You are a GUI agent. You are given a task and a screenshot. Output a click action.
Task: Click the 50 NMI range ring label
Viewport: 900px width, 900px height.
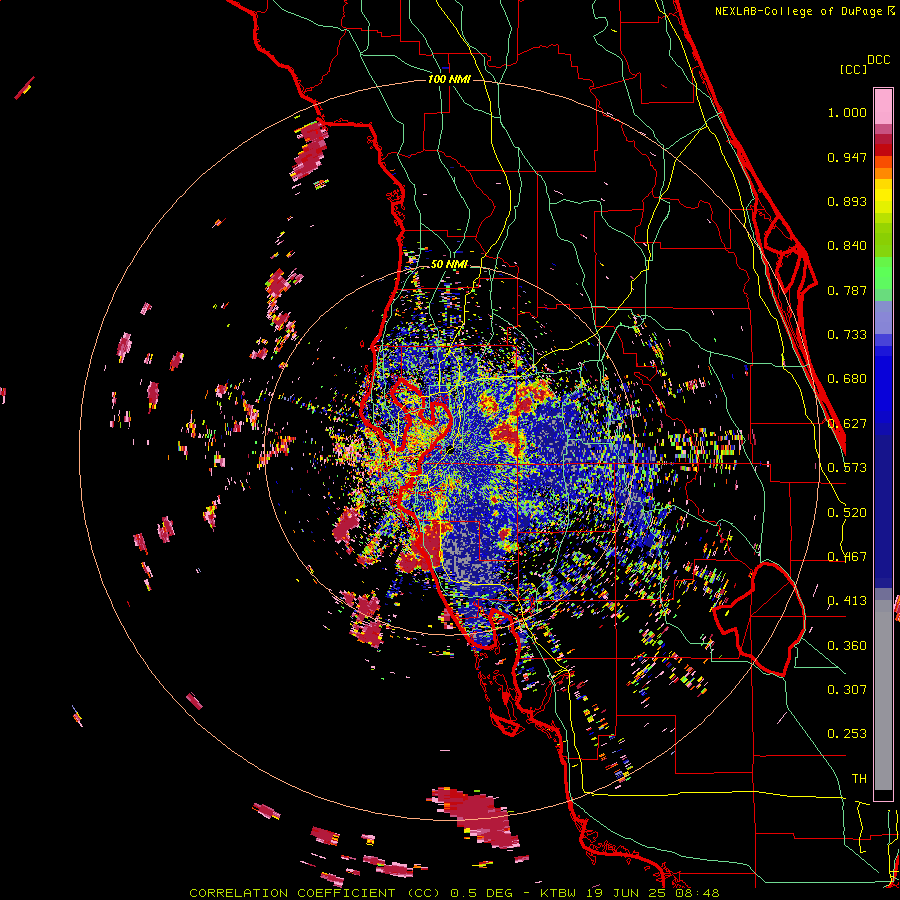[449, 264]
